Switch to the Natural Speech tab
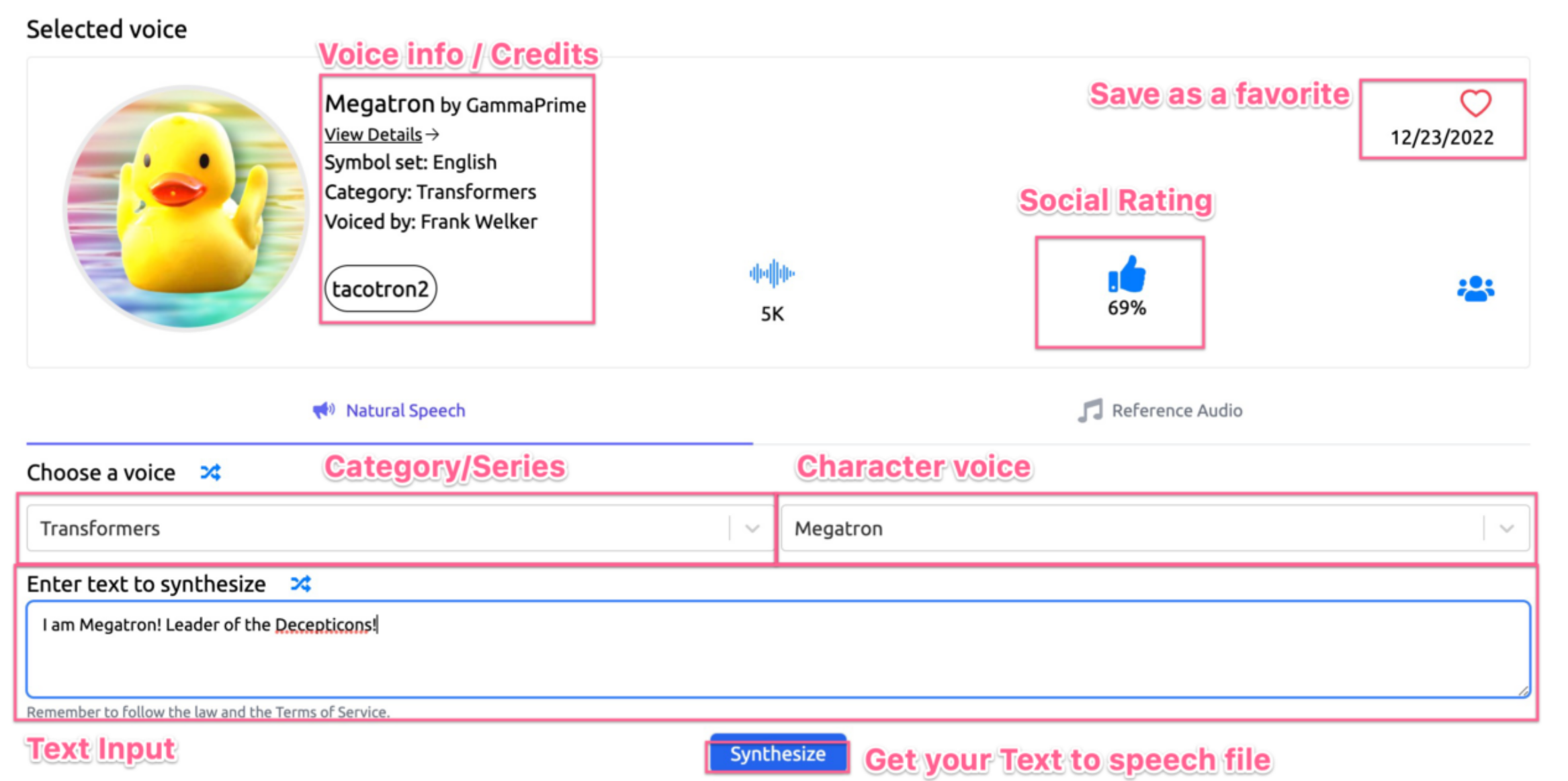Image resolution: width=1568 pixels, height=781 pixels. pyautogui.click(x=405, y=411)
